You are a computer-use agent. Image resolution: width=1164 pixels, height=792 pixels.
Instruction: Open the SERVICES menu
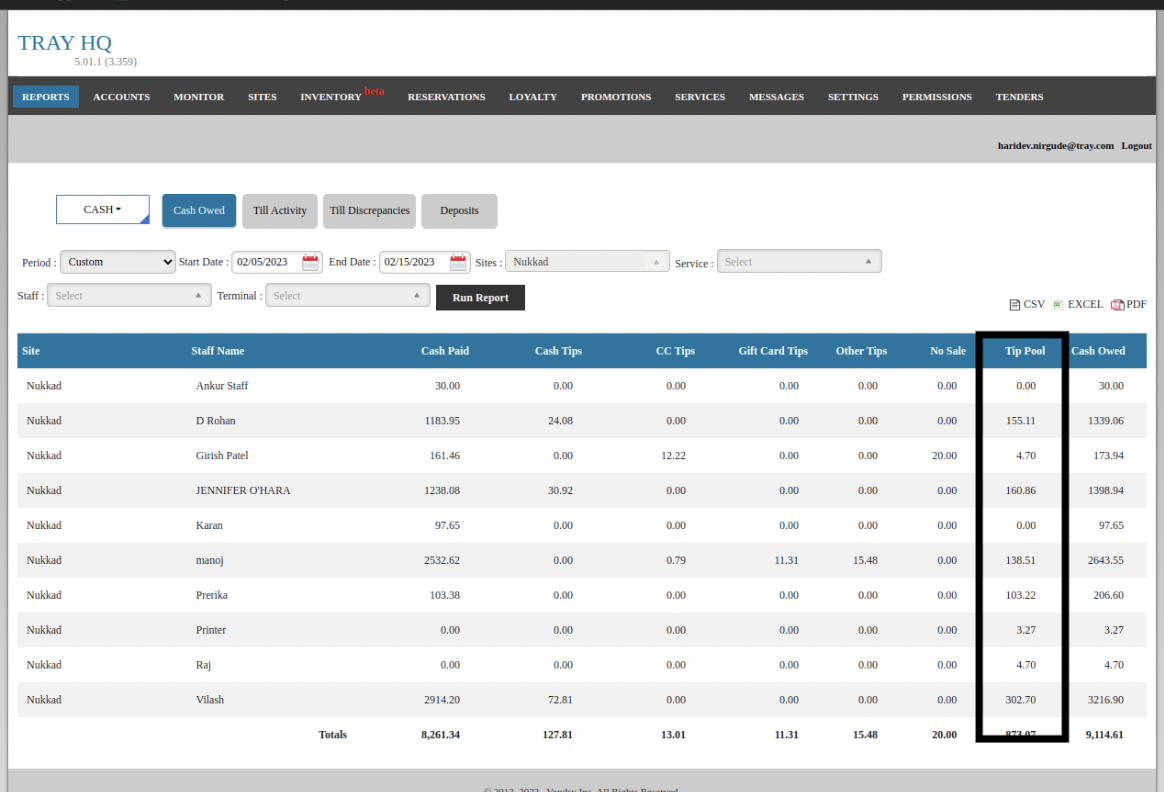[699, 96]
